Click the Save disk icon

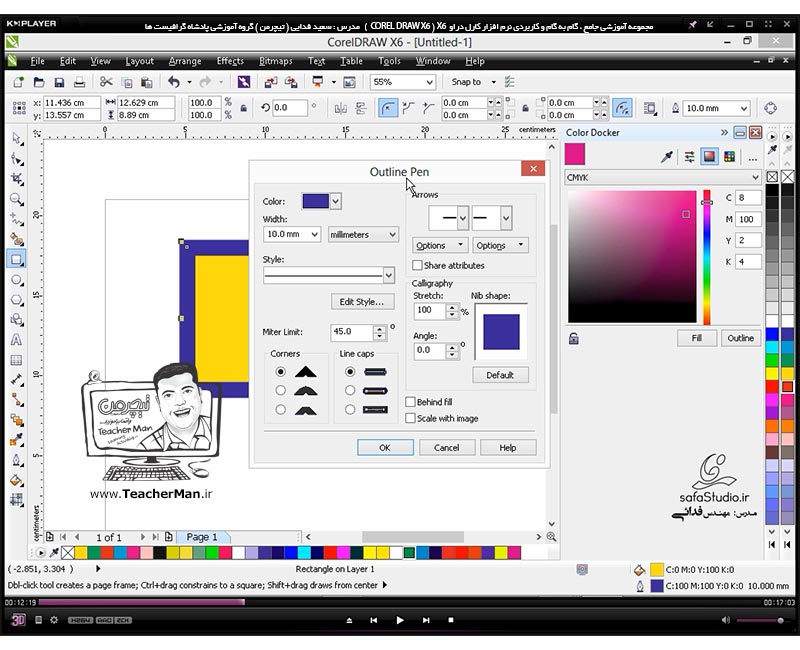(x=59, y=82)
